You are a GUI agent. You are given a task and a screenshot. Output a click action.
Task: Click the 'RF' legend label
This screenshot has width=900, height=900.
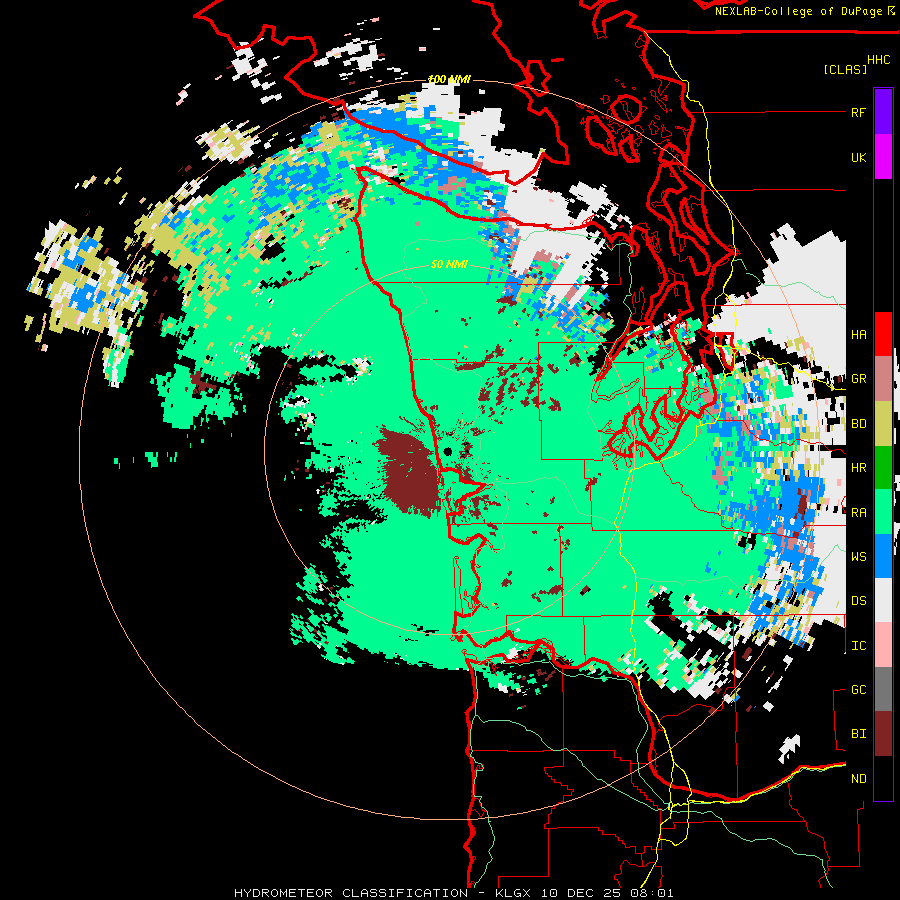tap(858, 112)
